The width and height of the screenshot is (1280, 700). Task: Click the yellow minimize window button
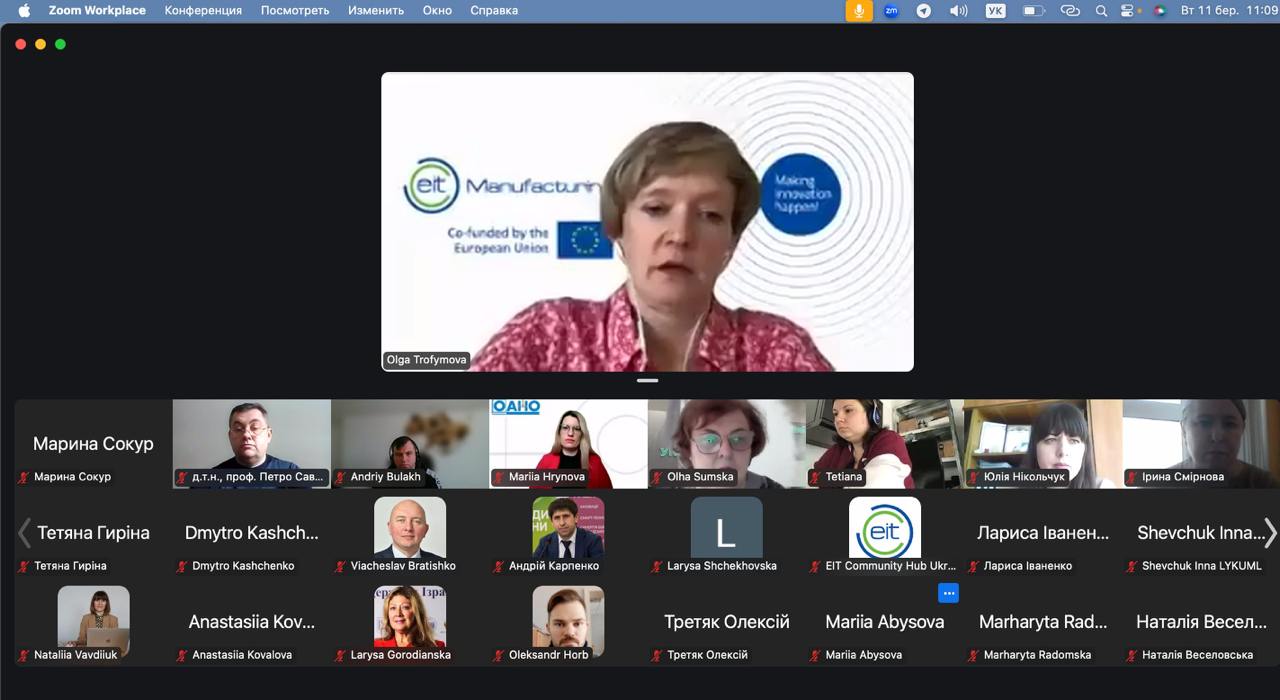coord(40,44)
